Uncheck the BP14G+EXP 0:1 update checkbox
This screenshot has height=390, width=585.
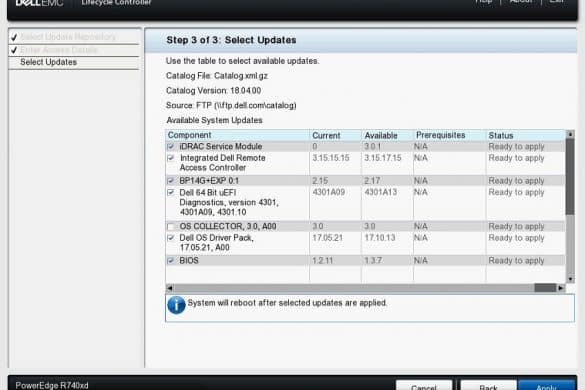[x=171, y=181]
